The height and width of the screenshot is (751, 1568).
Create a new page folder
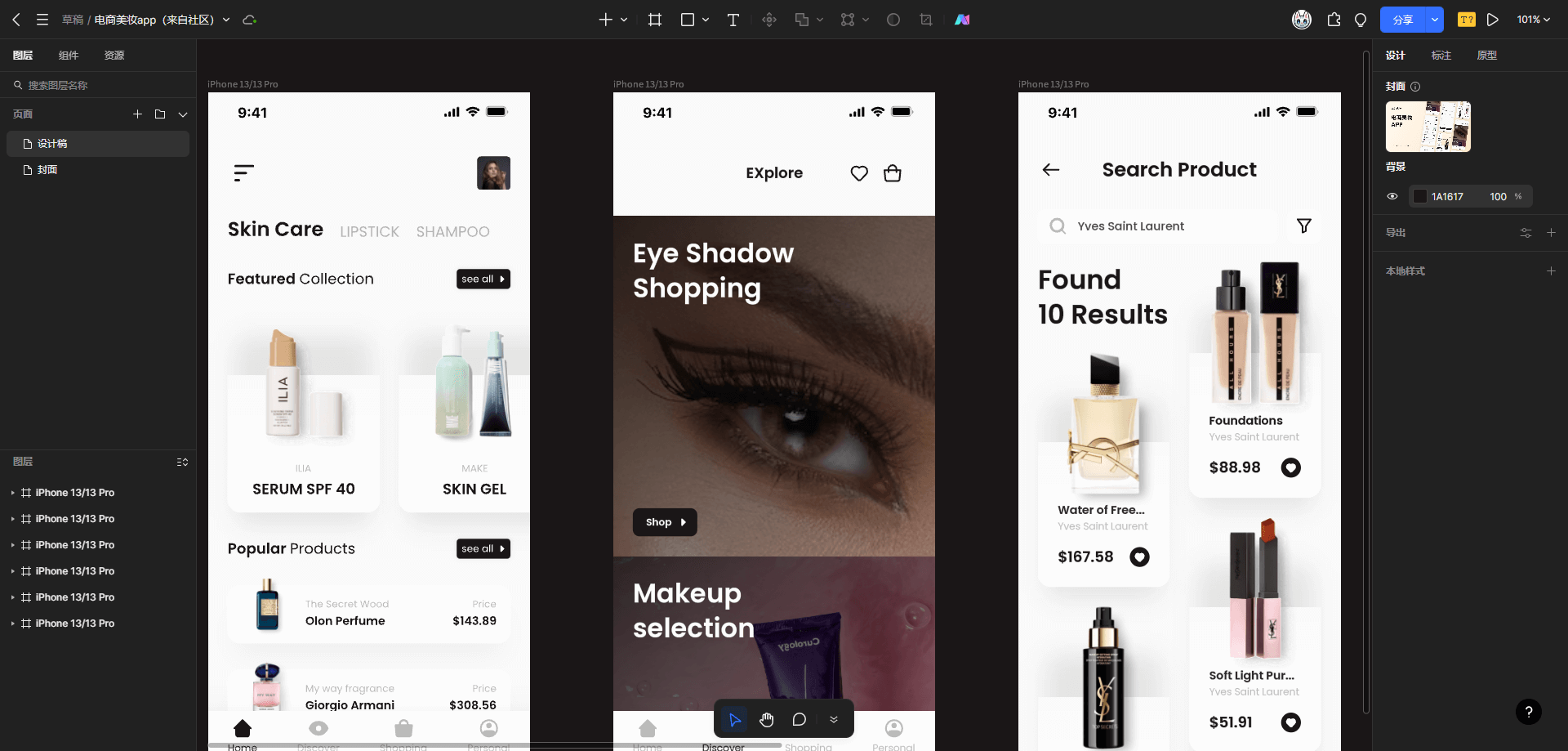click(160, 114)
